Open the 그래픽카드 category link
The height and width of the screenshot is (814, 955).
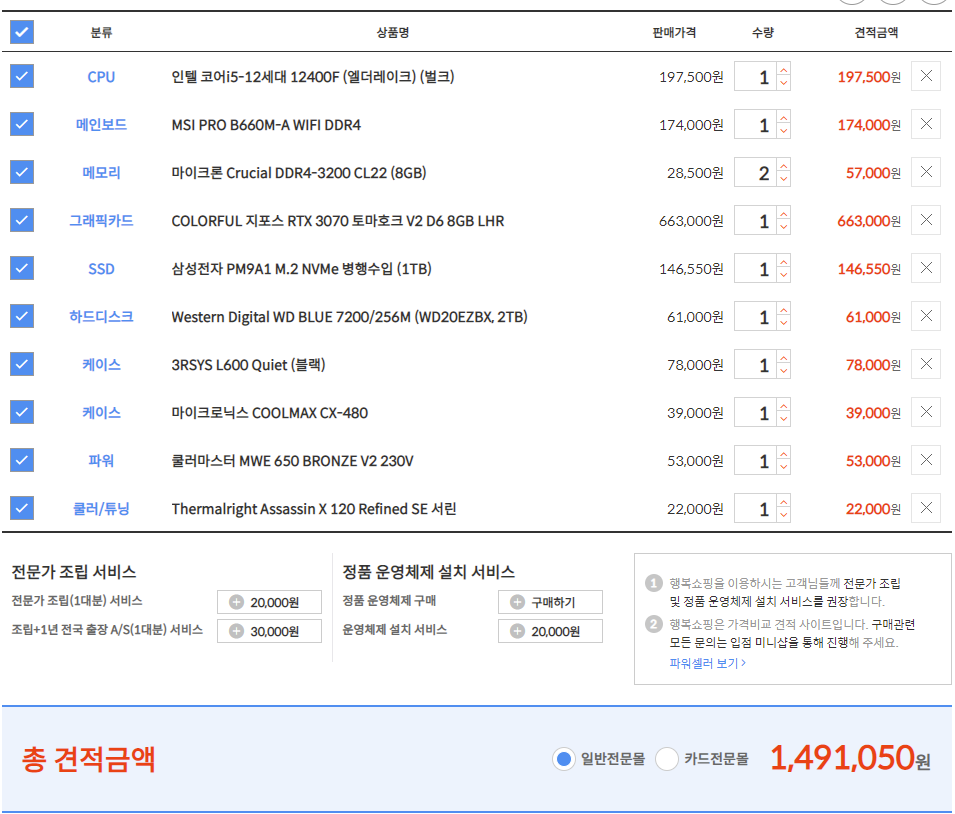click(x=101, y=220)
